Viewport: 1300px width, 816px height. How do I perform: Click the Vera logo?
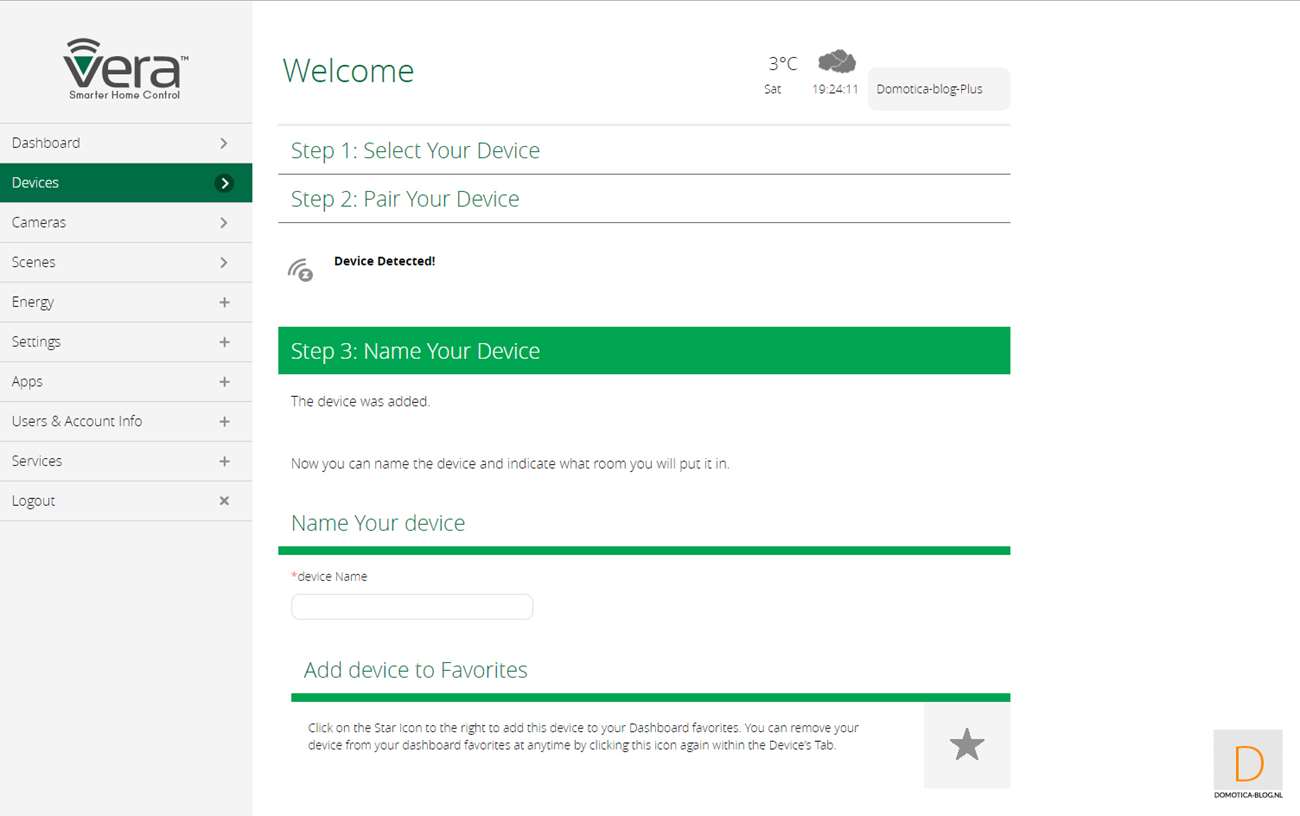126,69
